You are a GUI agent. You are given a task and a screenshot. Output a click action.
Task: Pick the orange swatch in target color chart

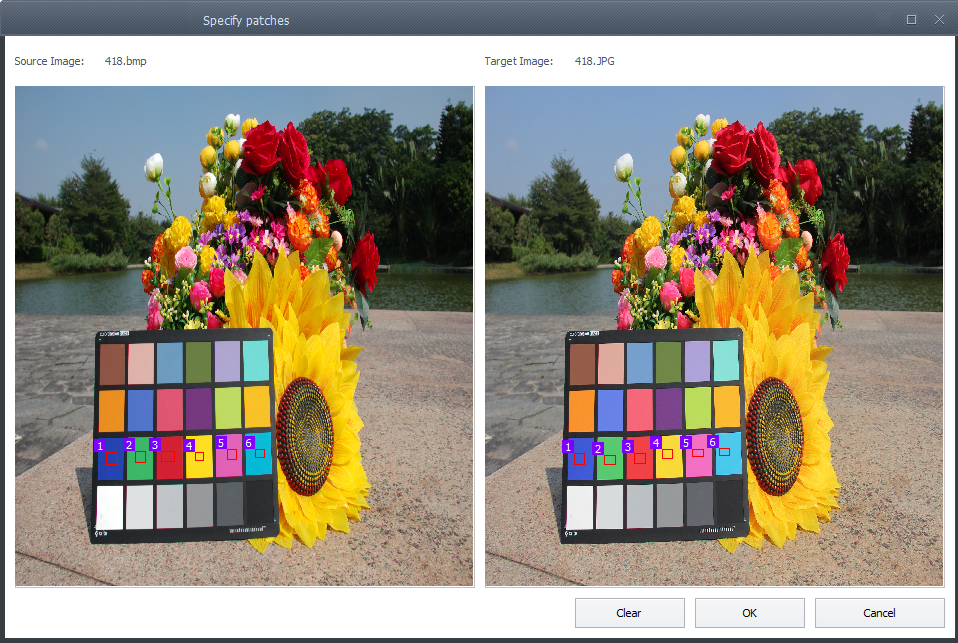(582, 410)
